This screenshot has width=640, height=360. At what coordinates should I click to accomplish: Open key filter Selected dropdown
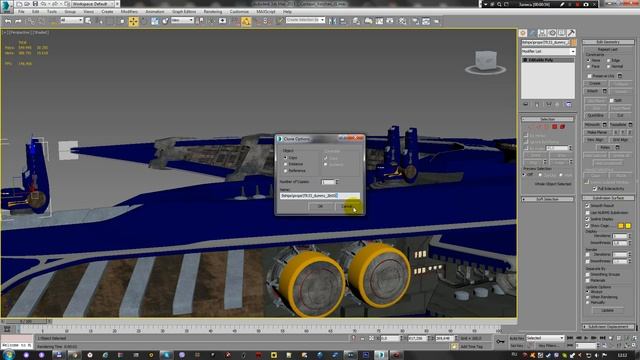[545, 338]
